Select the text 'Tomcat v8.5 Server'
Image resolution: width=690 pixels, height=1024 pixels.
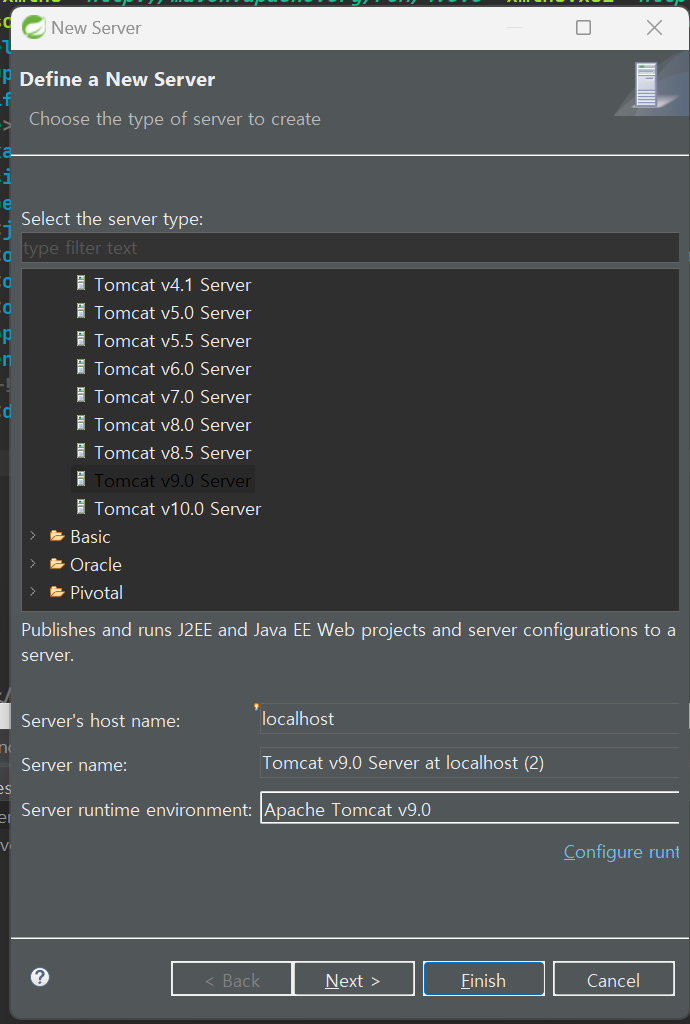click(x=172, y=453)
